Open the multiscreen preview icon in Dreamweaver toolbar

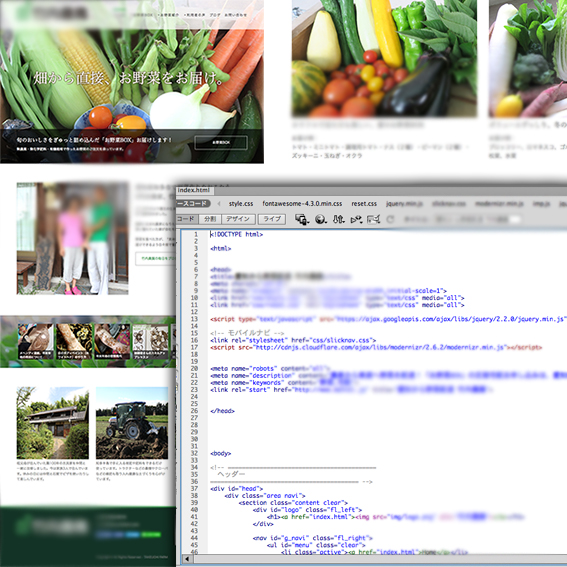[302, 219]
